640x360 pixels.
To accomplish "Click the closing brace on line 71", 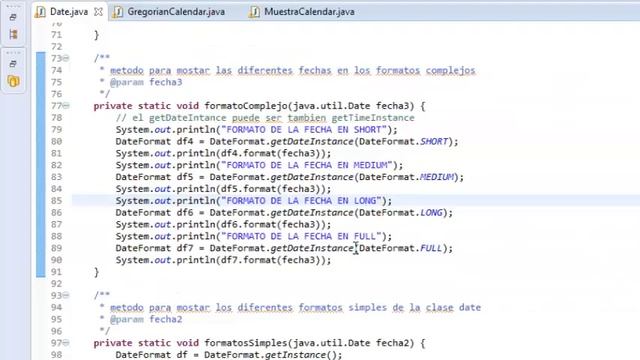I will tap(96, 35).
